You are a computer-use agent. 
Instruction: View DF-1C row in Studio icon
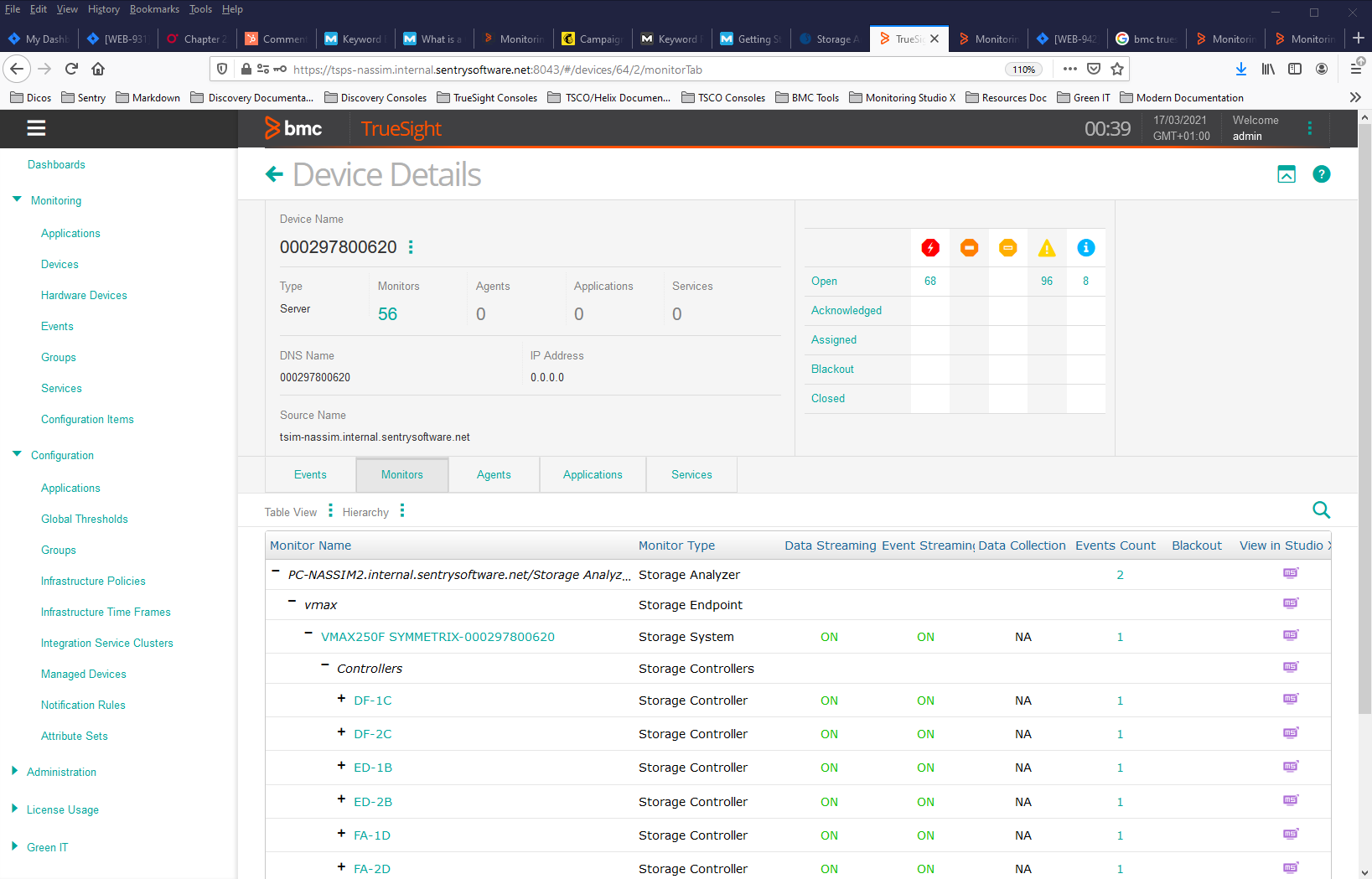(1291, 699)
